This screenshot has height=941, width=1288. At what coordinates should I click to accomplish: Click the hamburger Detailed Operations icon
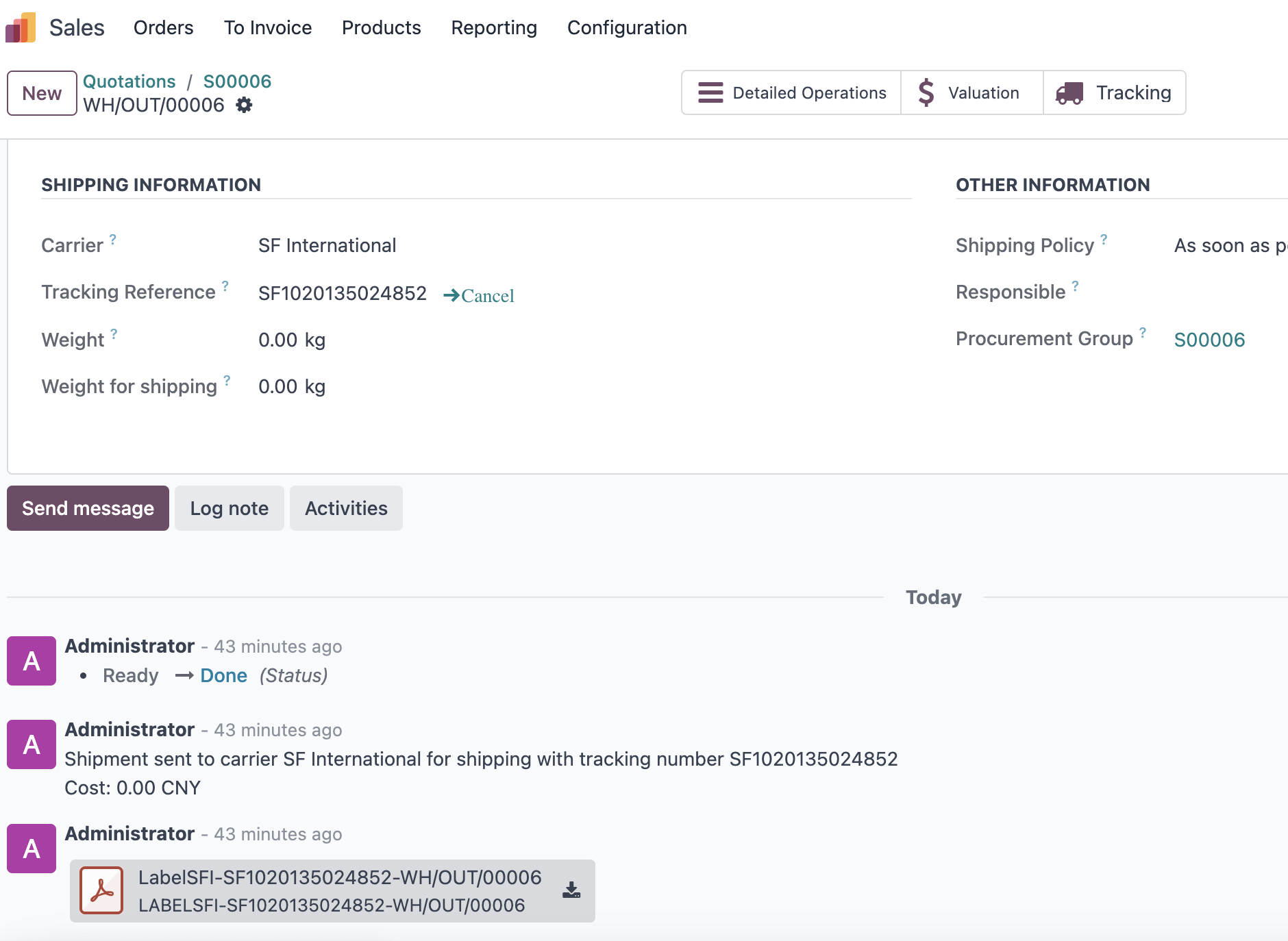710,92
